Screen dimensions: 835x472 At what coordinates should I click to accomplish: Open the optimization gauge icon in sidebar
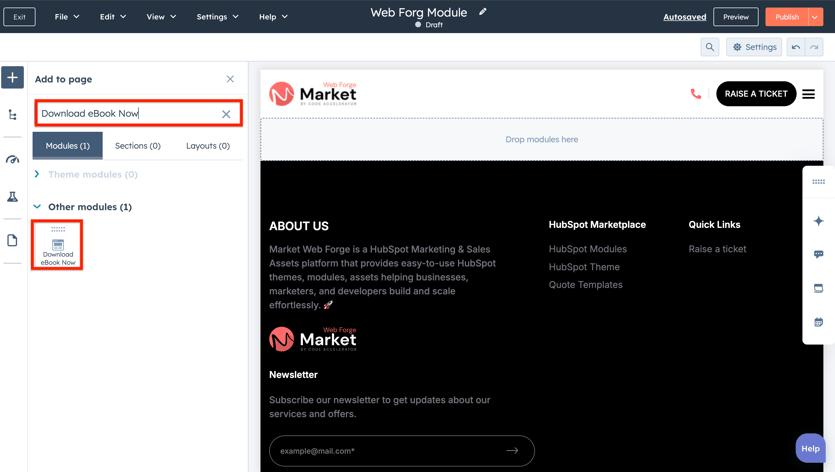coord(13,159)
